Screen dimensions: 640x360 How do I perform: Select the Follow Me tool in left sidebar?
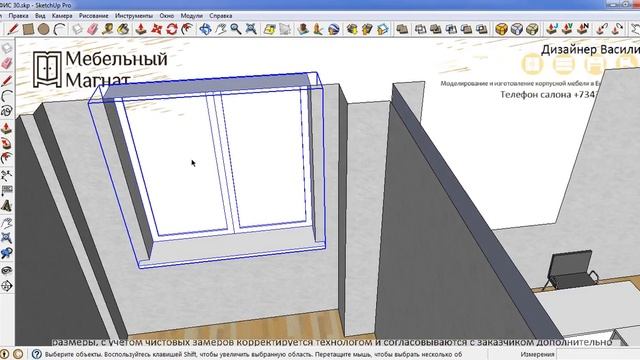tap(7, 143)
